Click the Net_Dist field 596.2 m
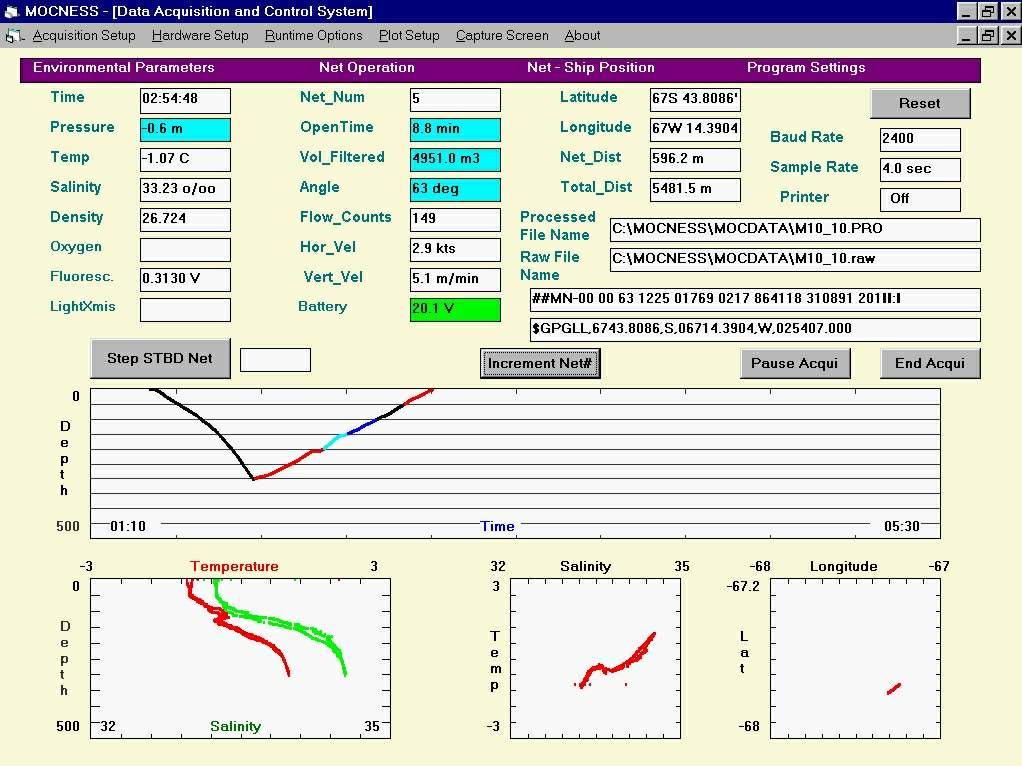Viewport: 1022px width, 766px height. coord(695,160)
